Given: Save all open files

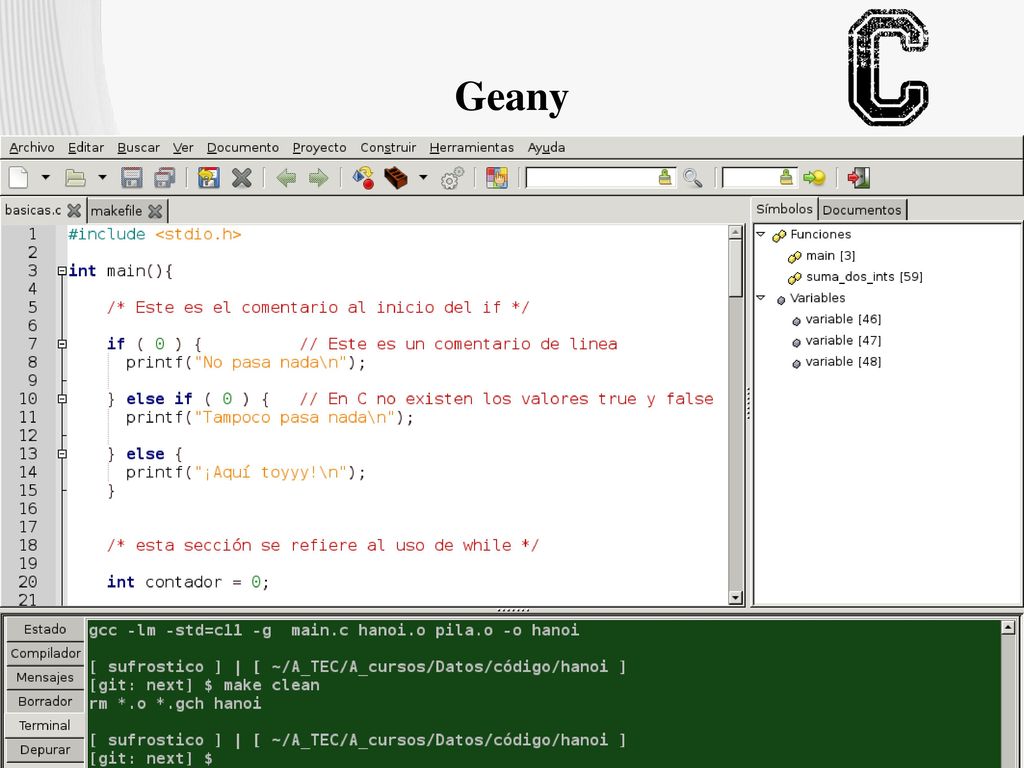Looking at the screenshot, I should coord(165,177).
